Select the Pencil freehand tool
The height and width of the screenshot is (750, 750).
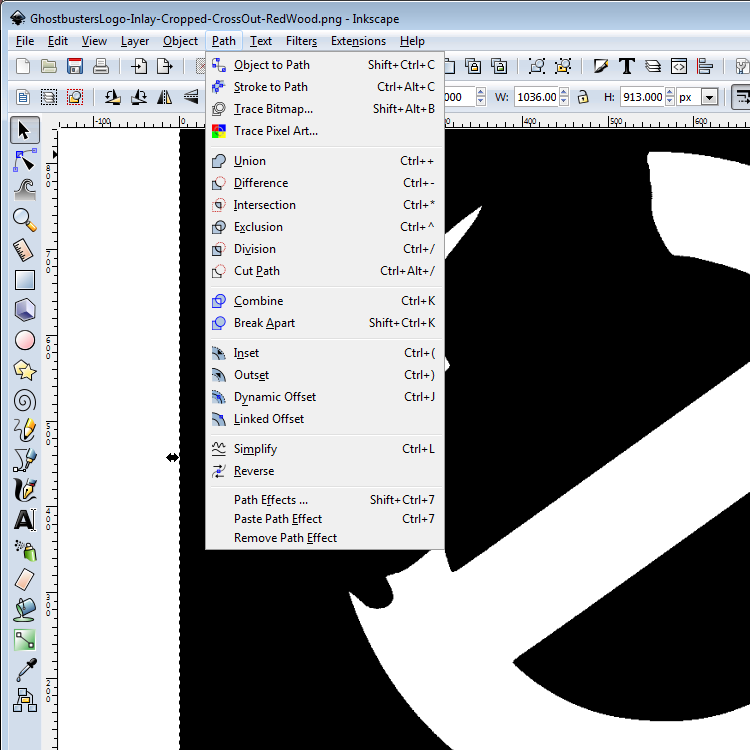[x=24, y=430]
